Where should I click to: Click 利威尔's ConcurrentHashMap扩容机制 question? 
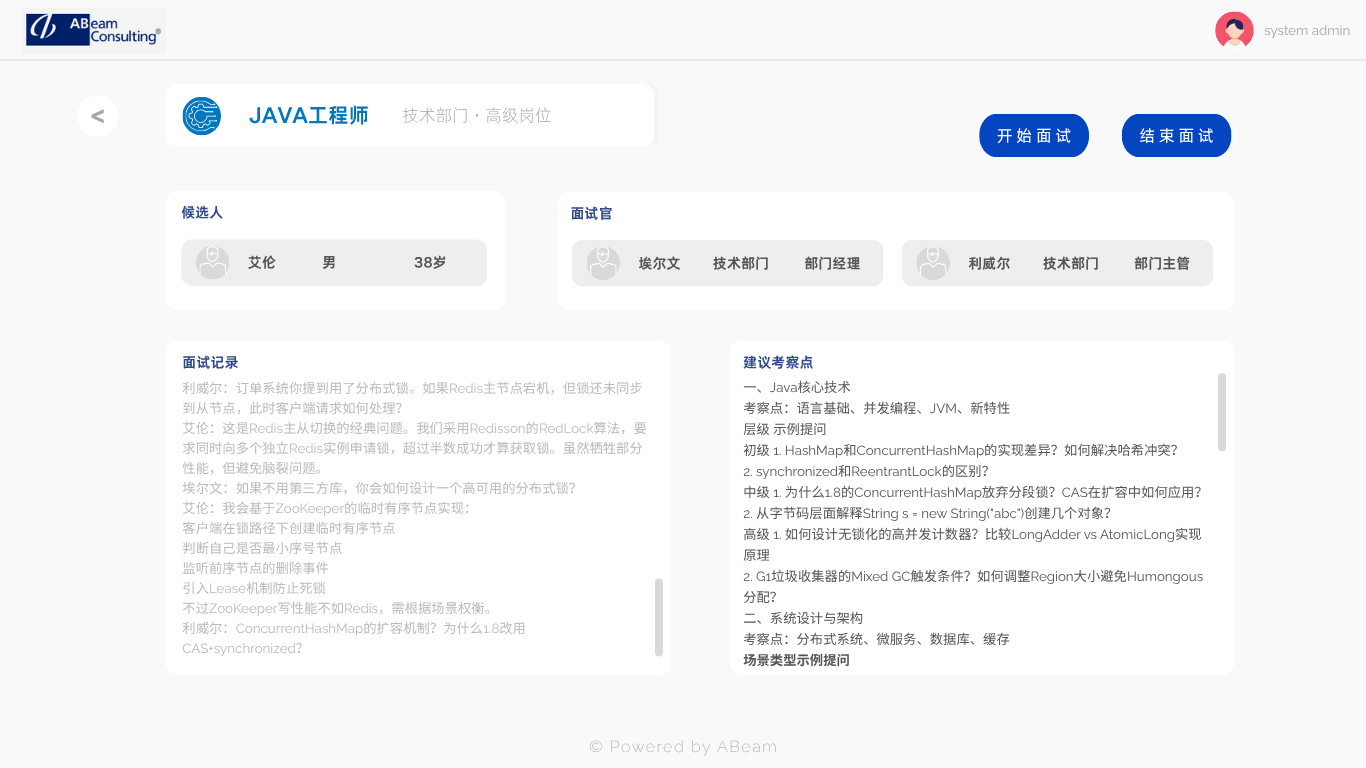354,638
